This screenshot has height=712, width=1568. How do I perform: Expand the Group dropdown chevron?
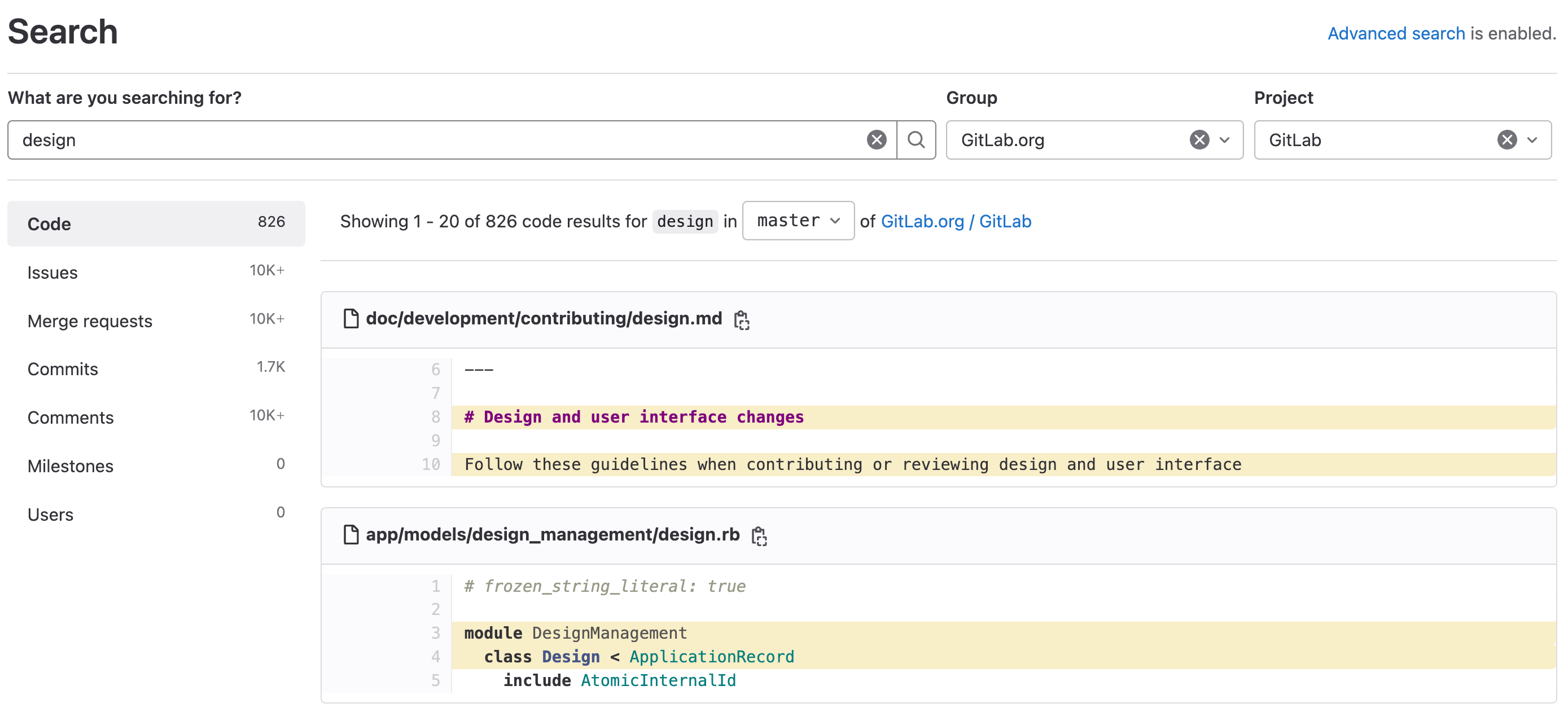click(1225, 140)
